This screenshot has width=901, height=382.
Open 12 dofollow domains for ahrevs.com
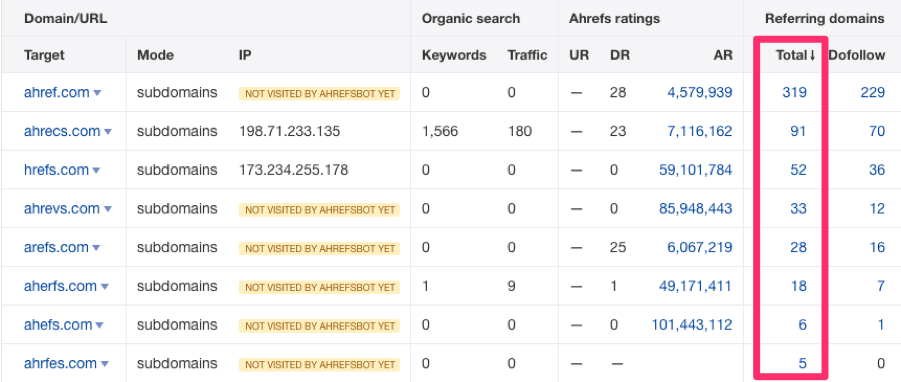click(877, 209)
